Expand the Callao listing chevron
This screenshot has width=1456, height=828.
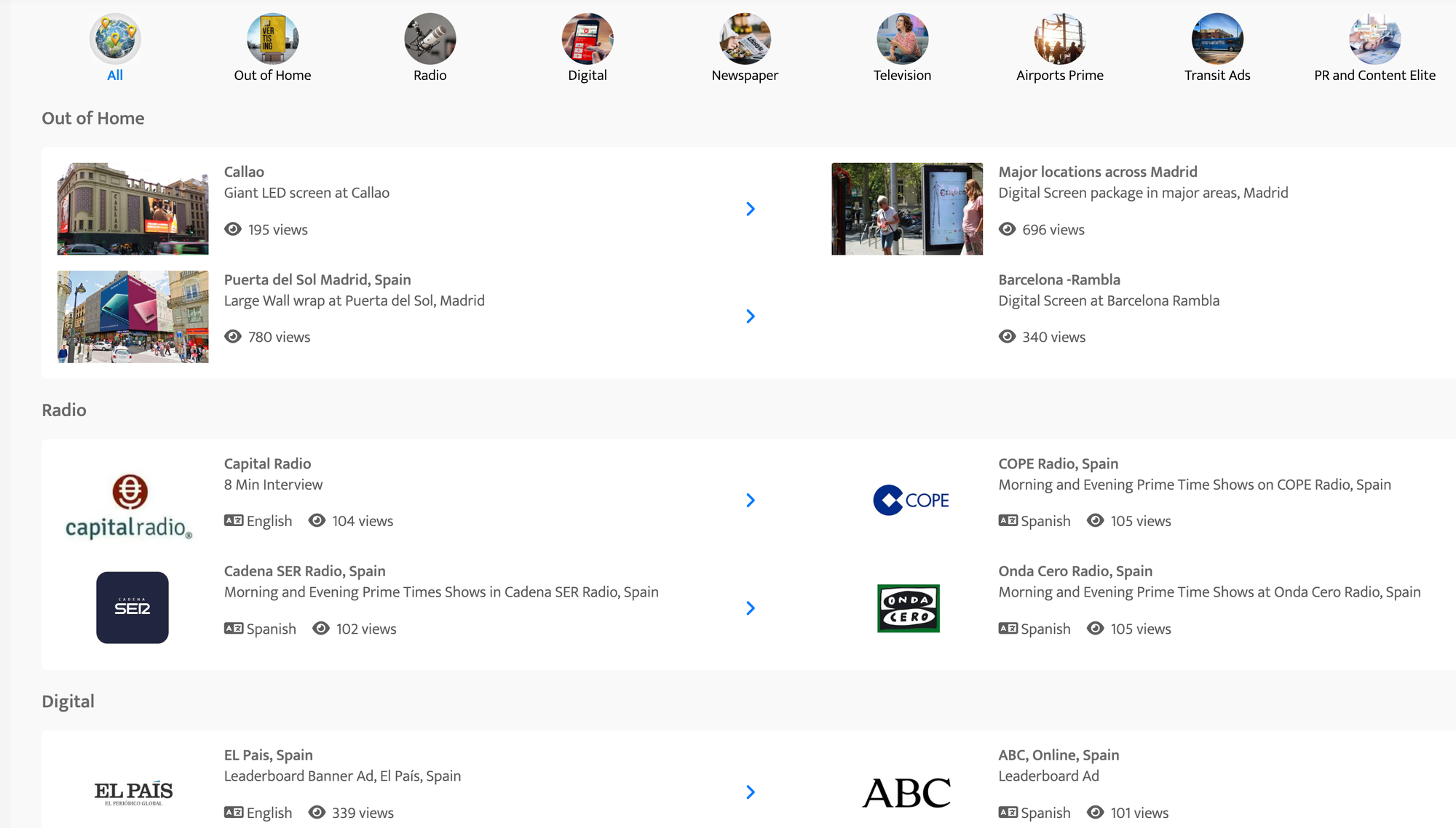(751, 209)
